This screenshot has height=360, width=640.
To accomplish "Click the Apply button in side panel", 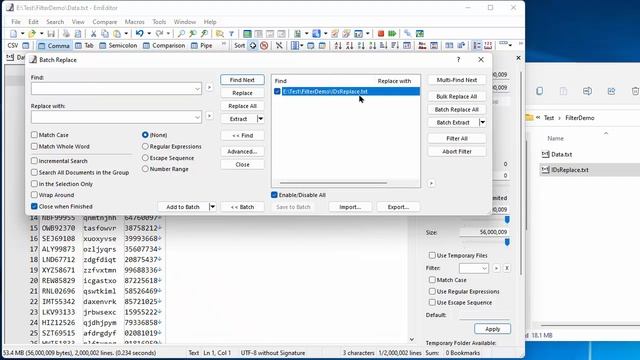I will 492,329.
